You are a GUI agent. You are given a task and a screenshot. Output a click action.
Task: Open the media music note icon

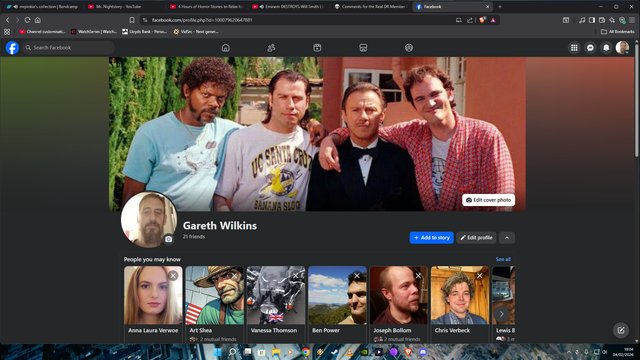[582, 20]
